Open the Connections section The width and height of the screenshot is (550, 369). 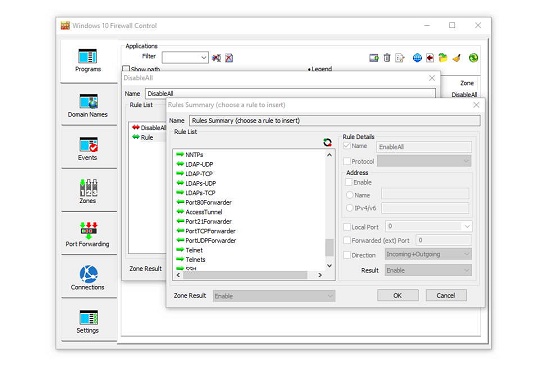coord(88,278)
